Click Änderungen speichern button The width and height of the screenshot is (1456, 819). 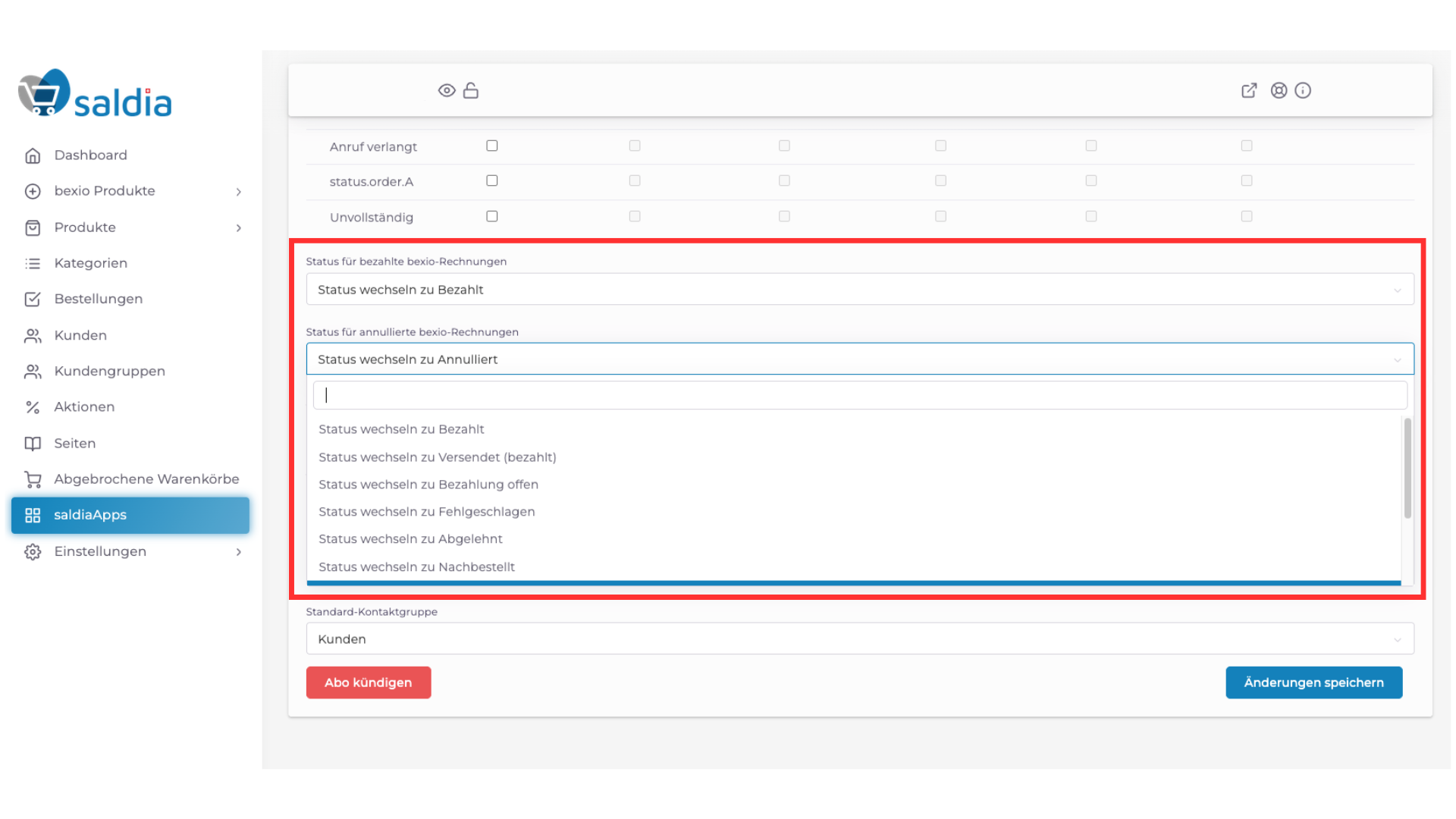click(x=1314, y=682)
